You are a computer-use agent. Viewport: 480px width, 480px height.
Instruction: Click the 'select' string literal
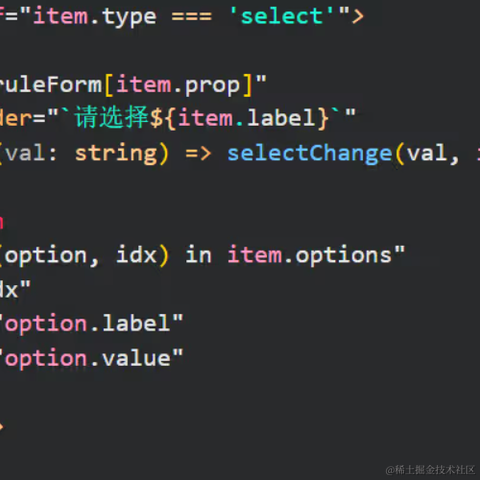(282, 16)
